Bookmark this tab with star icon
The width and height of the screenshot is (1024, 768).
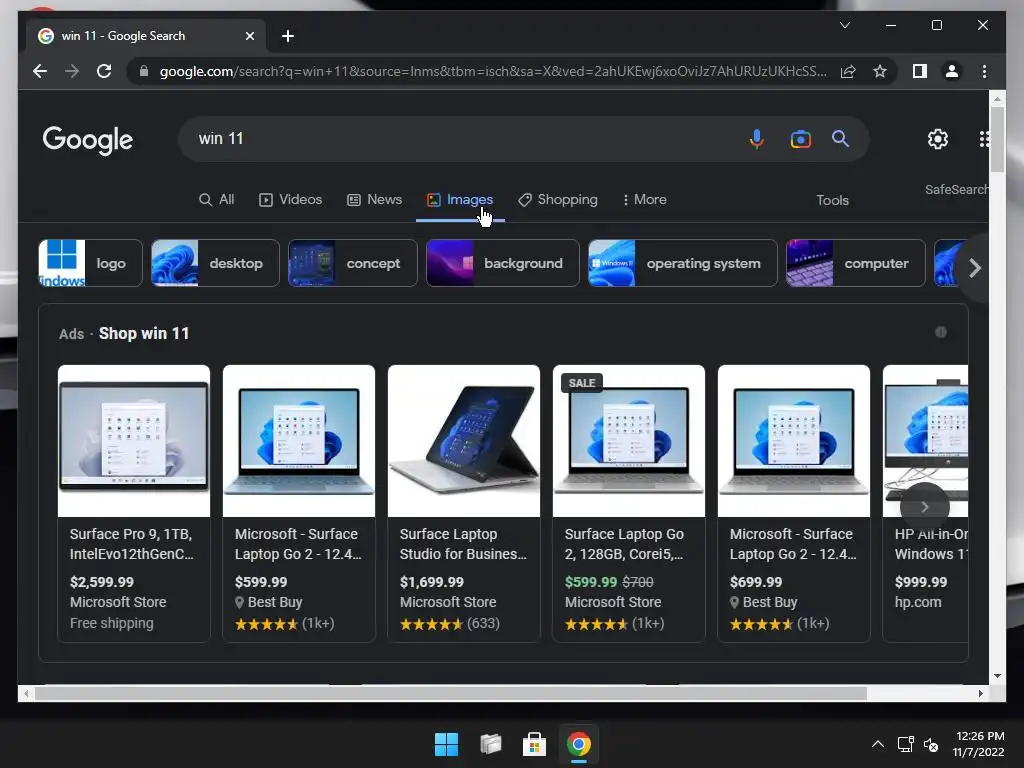click(x=880, y=71)
